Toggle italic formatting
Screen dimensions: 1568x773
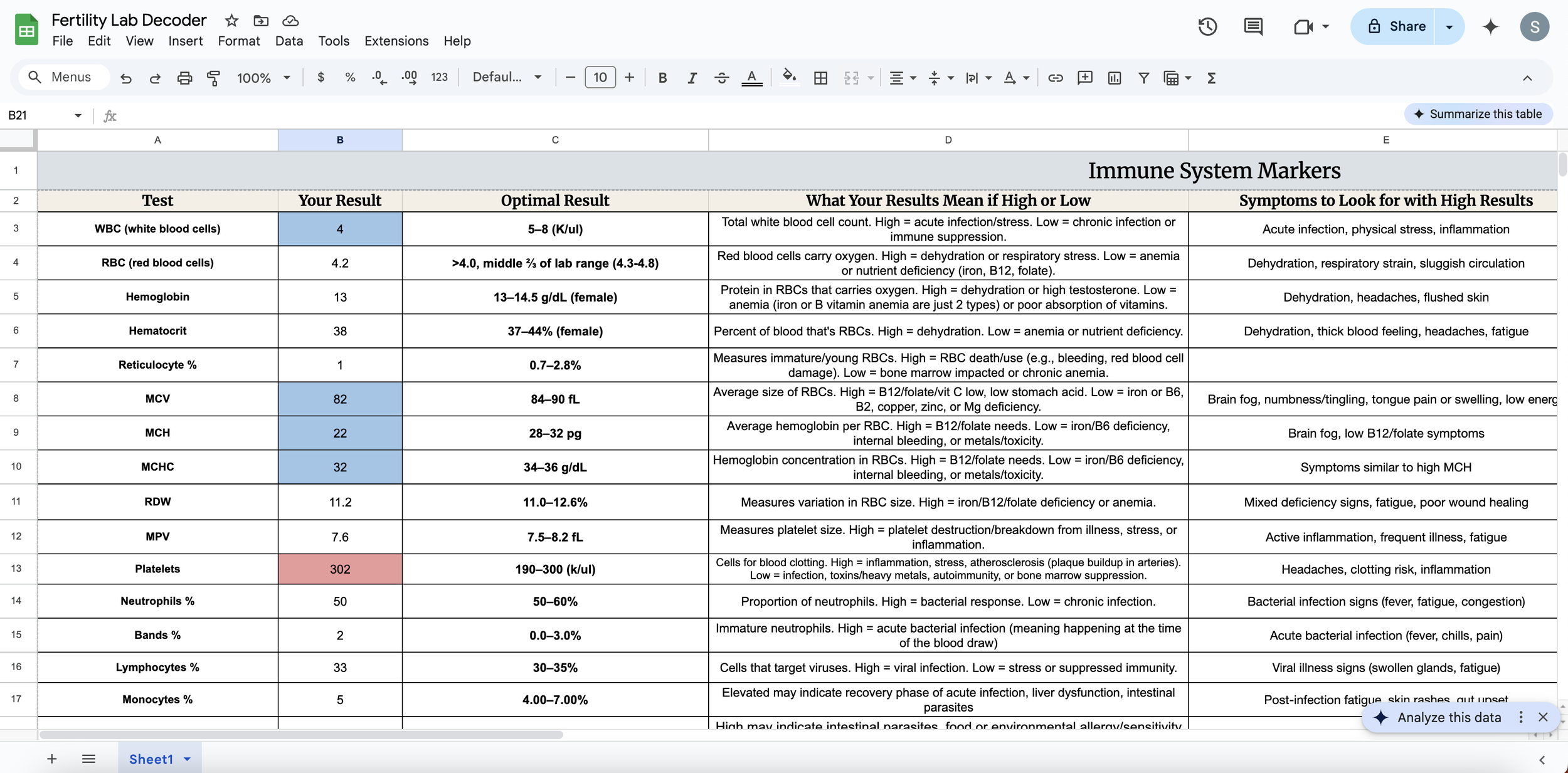coord(692,78)
